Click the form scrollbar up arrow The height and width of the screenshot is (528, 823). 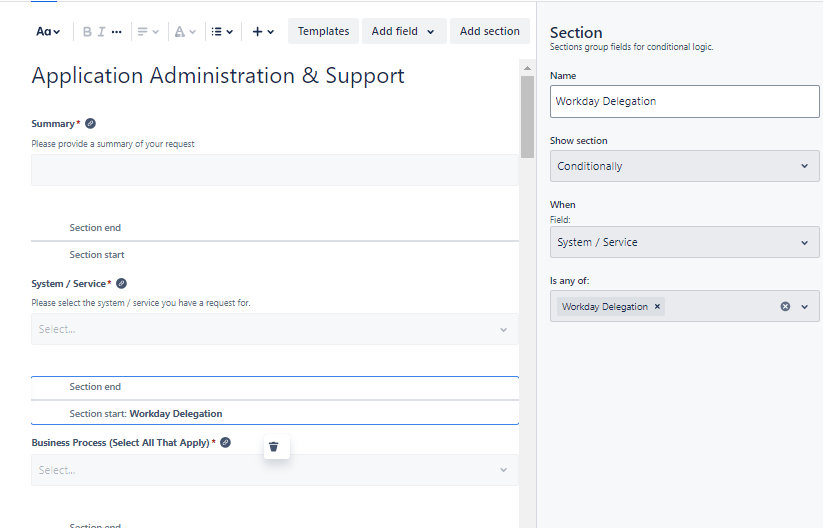527,68
